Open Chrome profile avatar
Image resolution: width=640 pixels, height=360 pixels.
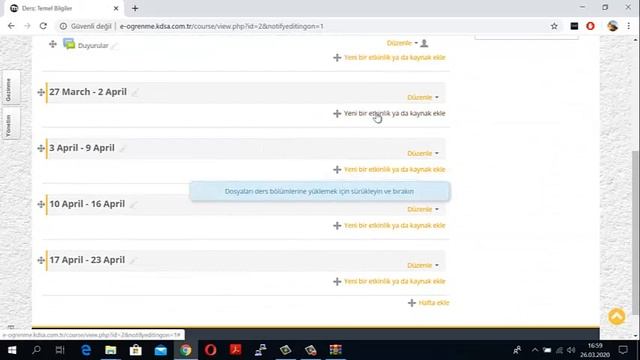pos(612,26)
